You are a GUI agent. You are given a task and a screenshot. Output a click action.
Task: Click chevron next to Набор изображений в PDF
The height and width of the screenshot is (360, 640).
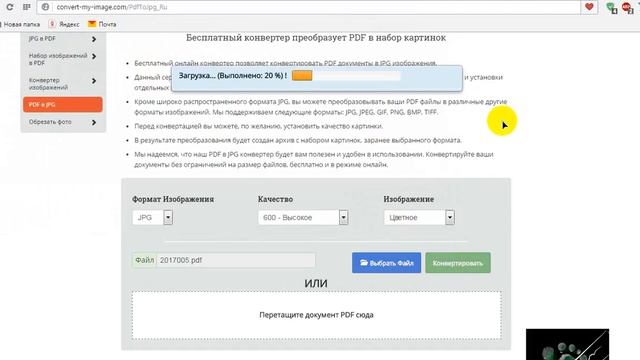coord(94,56)
